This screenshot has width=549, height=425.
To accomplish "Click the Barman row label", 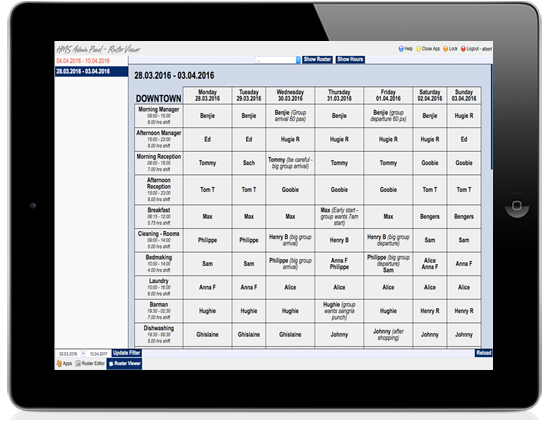I will pyautogui.click(x=159, y=311).
